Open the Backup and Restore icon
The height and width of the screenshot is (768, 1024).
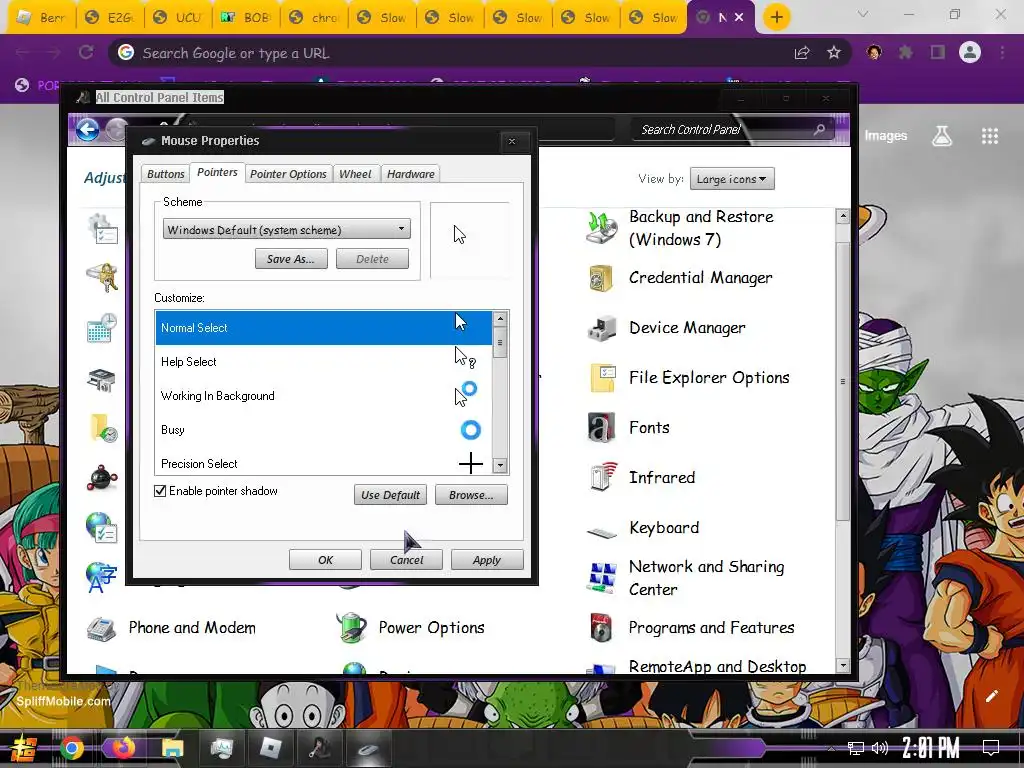(x=601, y=228)
